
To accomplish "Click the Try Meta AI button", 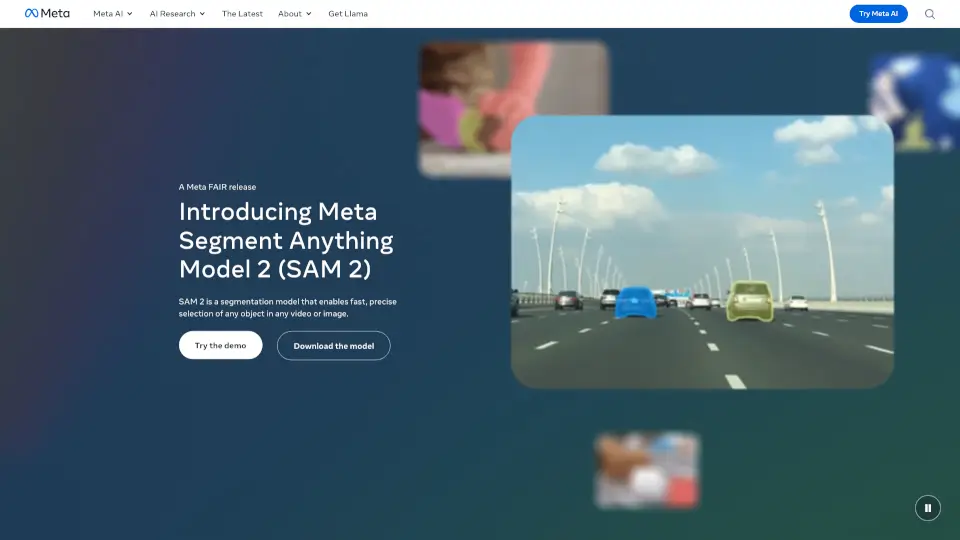I will [878, 13].
